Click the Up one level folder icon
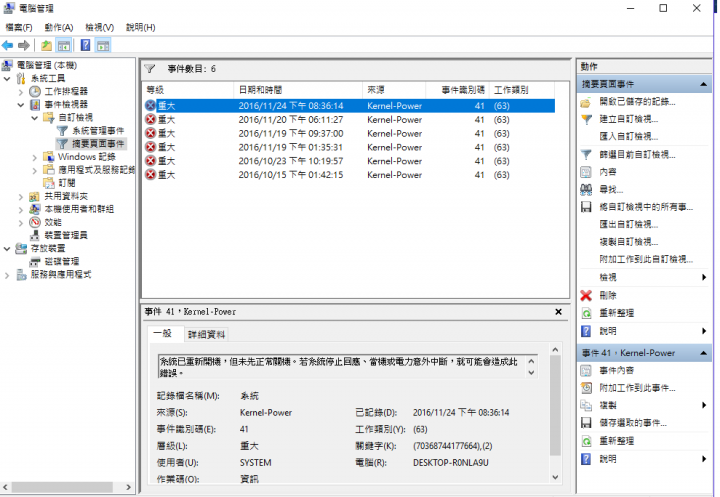This screenshot has height=497, width=720. coord(46,45)
